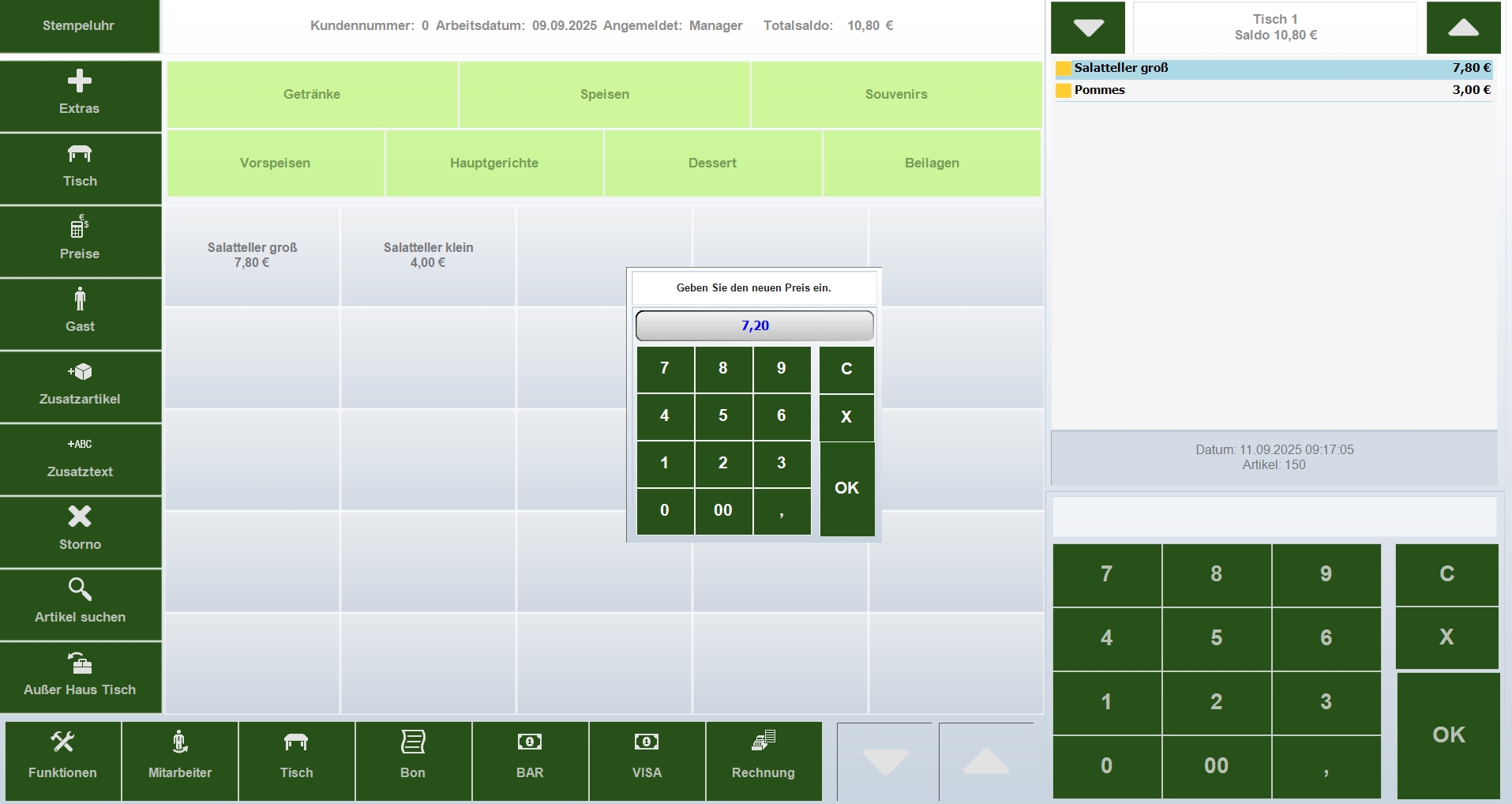Screen dimensions: 1512x804
Task: Page down the article grid with the bottom arrow
Action: (x=884, y=761)
